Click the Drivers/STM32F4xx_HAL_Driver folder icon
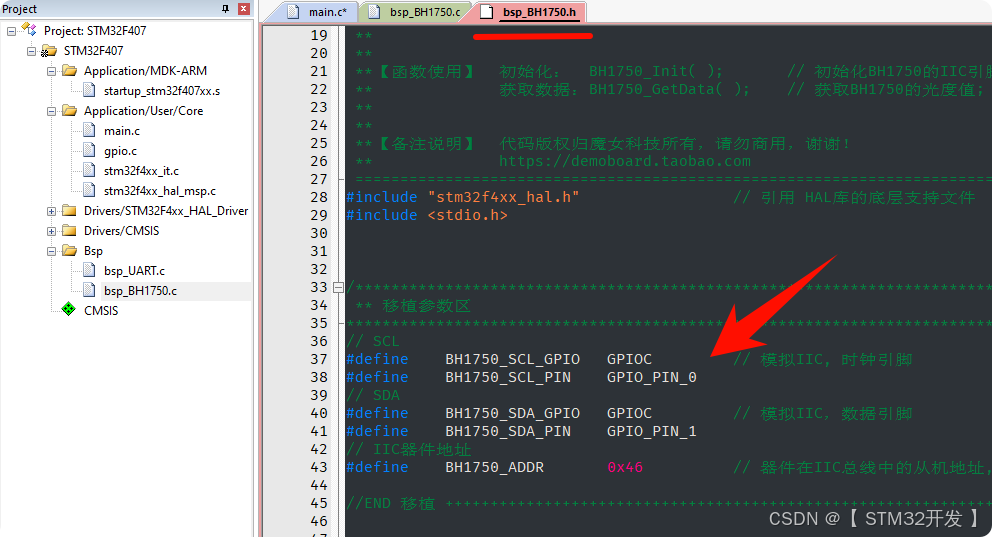The height and width of the screenshot is (537, 992). point(70,211)
